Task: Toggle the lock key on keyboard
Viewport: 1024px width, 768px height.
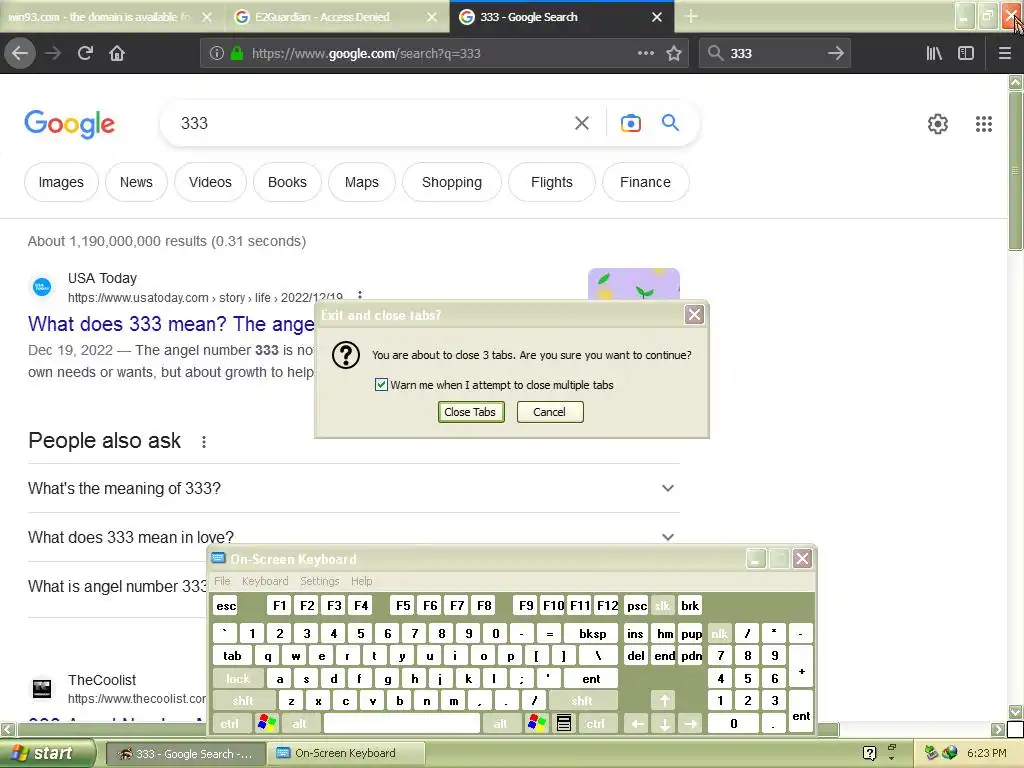Action: (x=238, y=679)
